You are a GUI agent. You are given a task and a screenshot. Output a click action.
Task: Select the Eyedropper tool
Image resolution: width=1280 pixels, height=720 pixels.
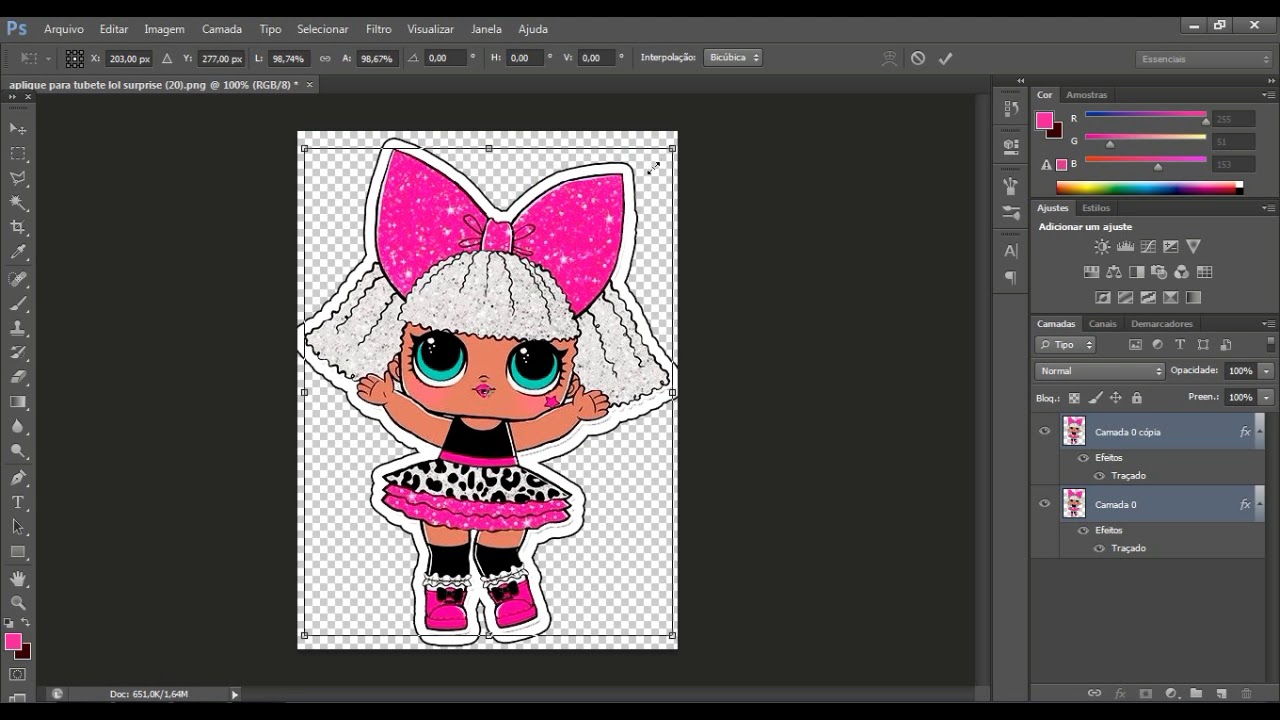[18, 253]
